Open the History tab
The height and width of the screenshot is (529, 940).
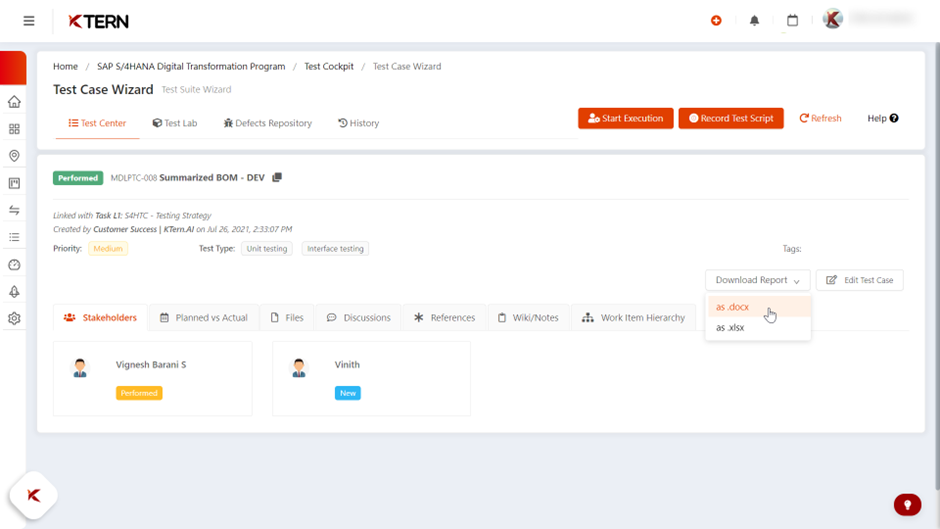click(x=358, y=123)
